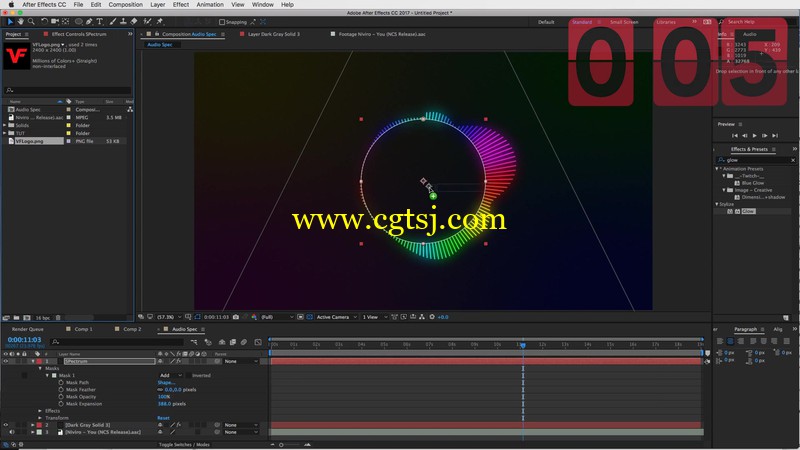Screen dimensions: 800x450
Task: Click Toggle Switches / Modes button
Action: point(184,444)
